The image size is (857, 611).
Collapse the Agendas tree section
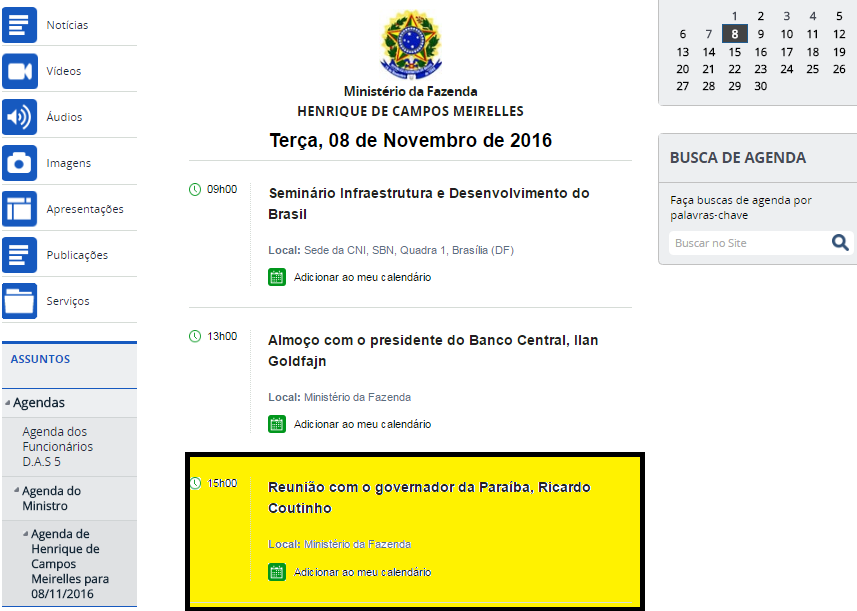click(7, 403)
